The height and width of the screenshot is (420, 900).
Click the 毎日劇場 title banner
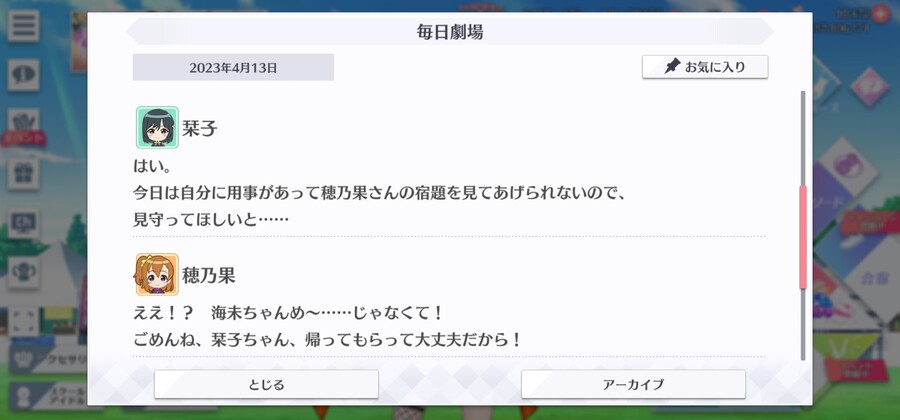pos(450,32)
